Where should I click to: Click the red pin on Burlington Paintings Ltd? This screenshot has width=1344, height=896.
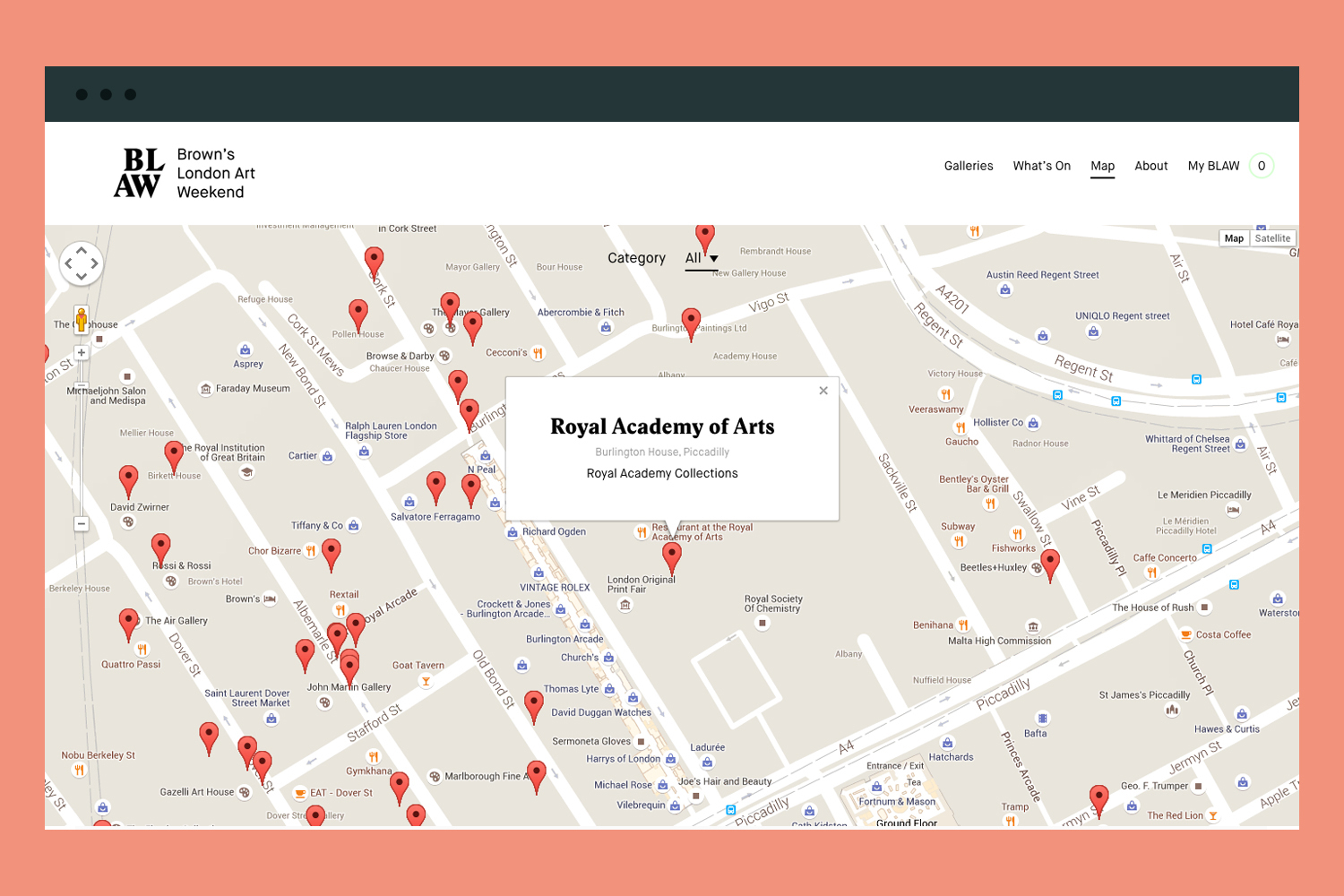691,323
